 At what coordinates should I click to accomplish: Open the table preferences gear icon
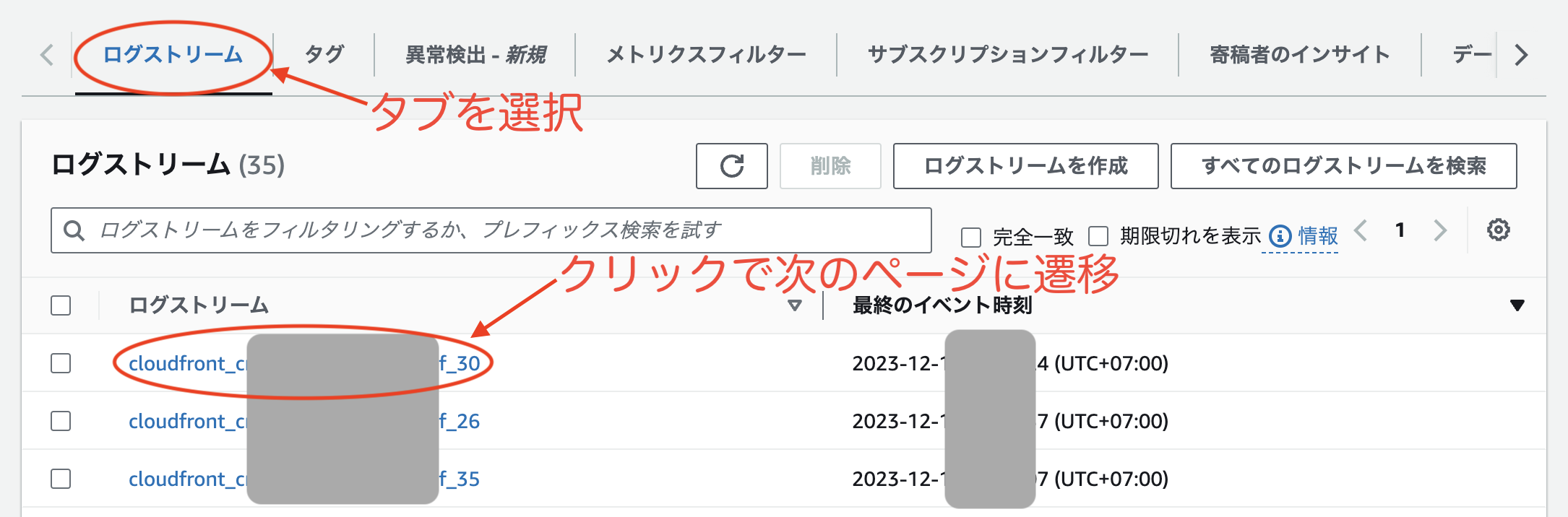pos(1498,230)
